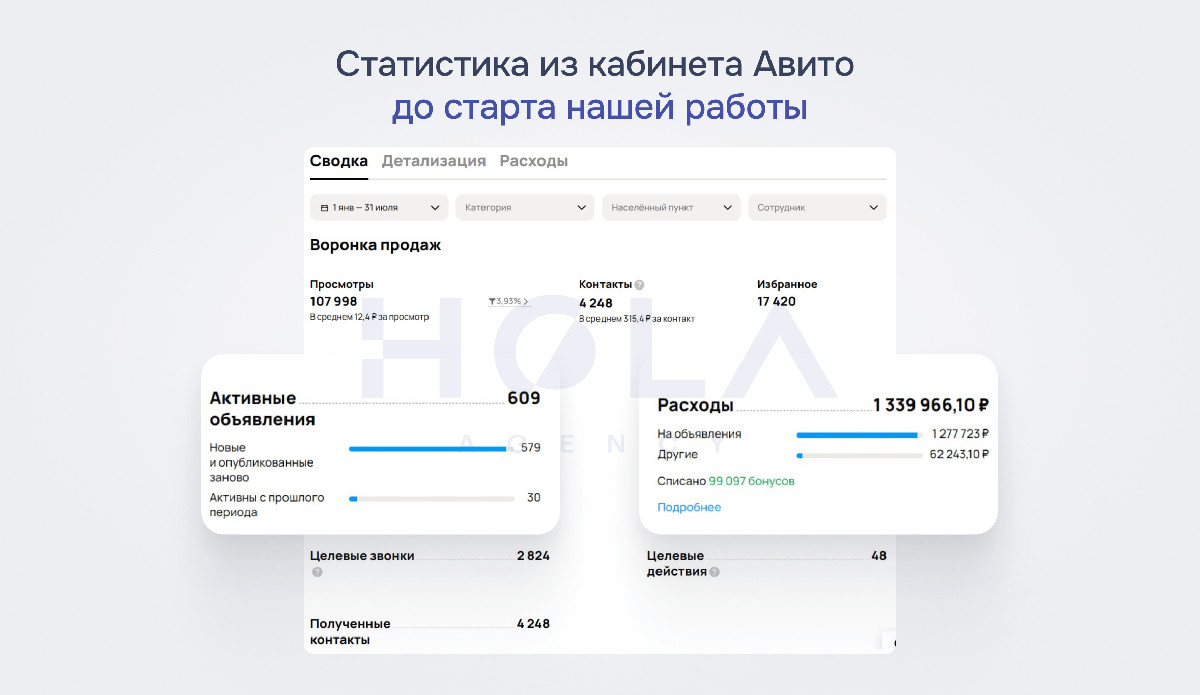Click the subtitle до старта нашей работы
This screenshot has width=1200, height=695.
tap(599, 108)
